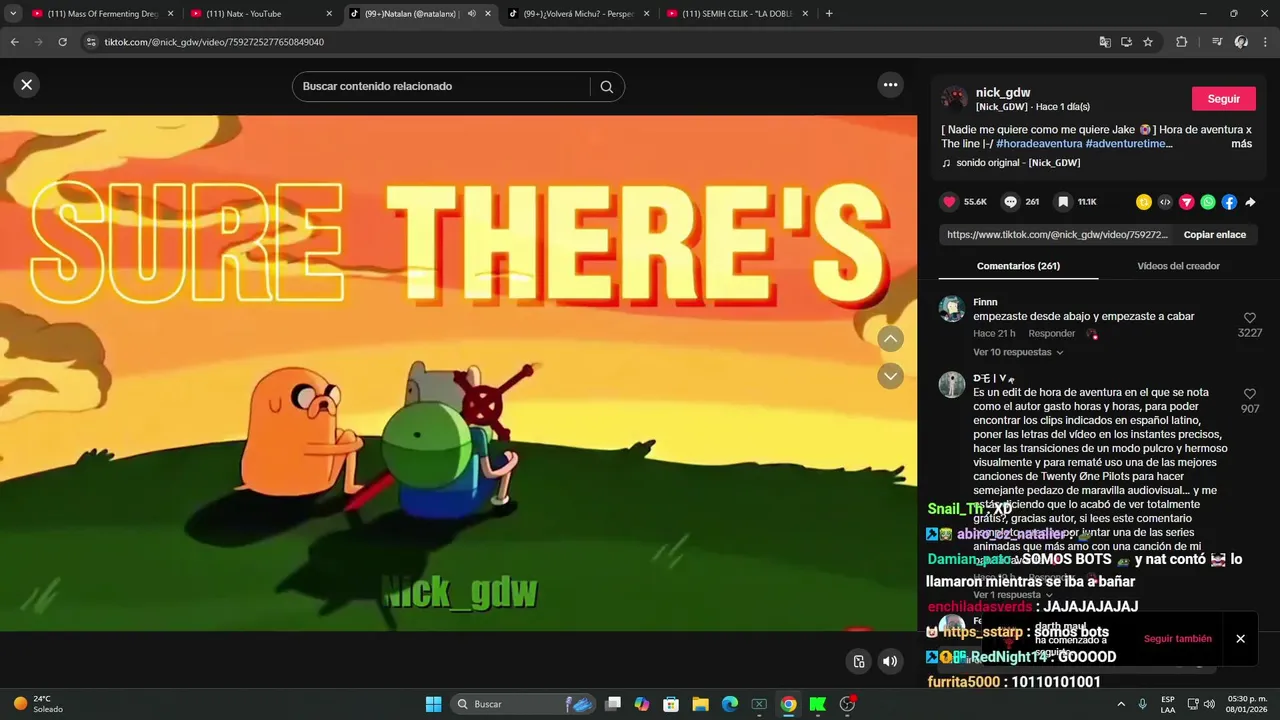Get embed code with the </> icon
Viewport: 1280px width, 720px height.
[x=1165, y=202]
